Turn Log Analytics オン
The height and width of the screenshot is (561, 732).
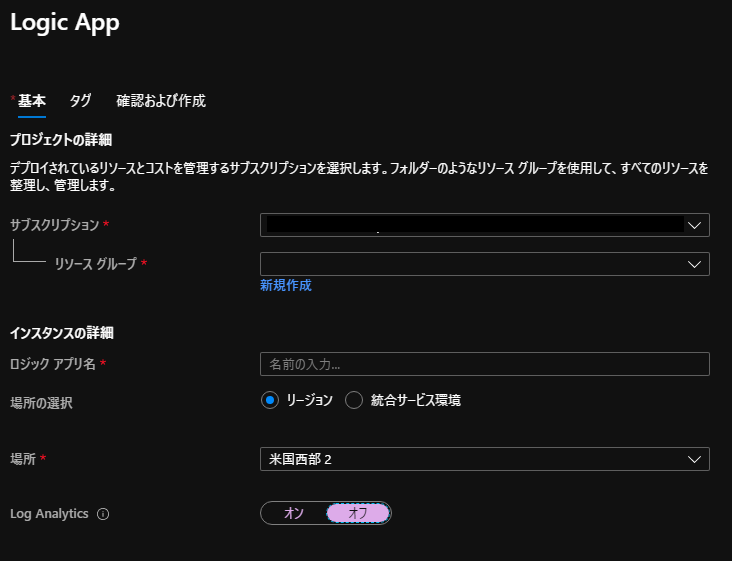coord(294,513)
